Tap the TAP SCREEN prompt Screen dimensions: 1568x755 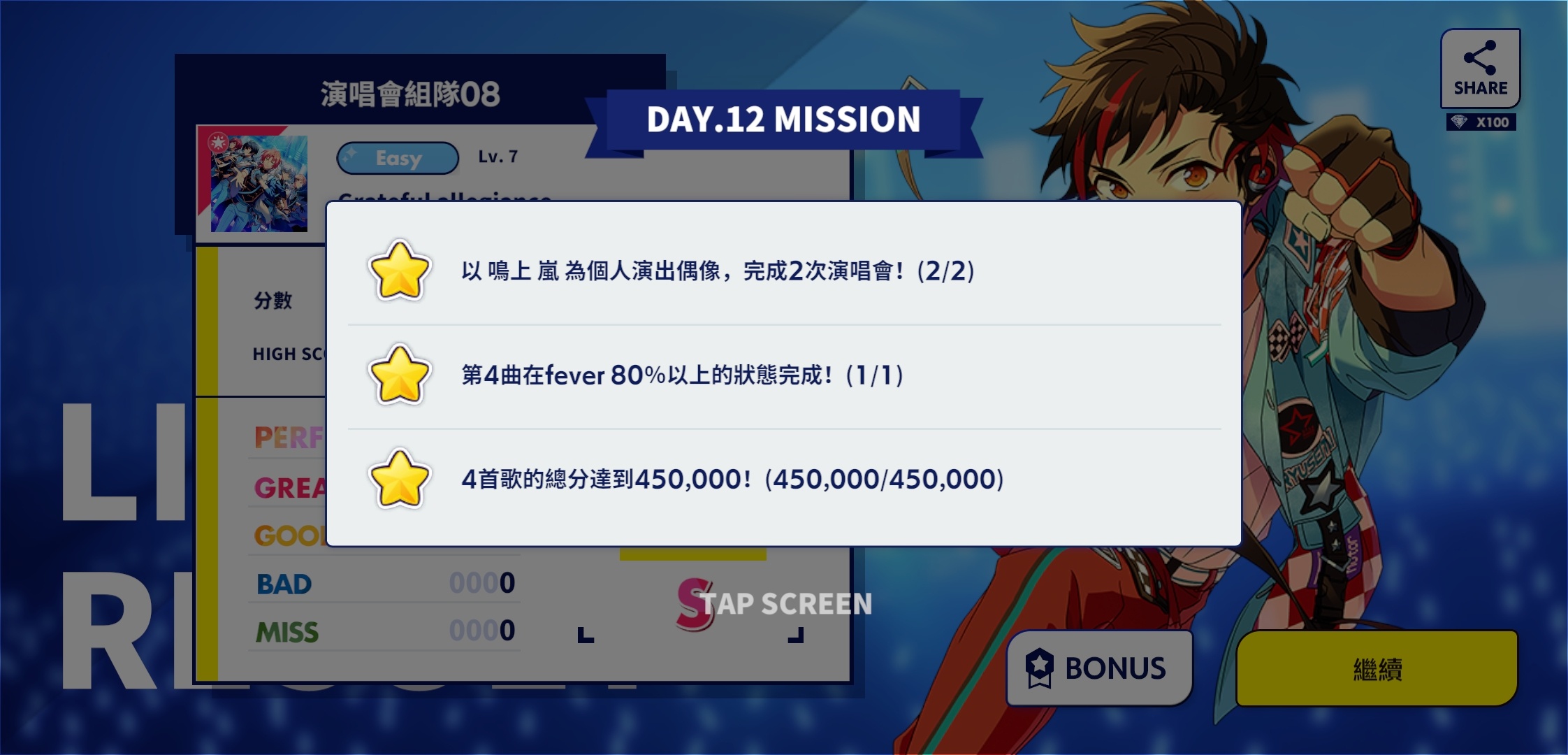[x=786, y=604]
